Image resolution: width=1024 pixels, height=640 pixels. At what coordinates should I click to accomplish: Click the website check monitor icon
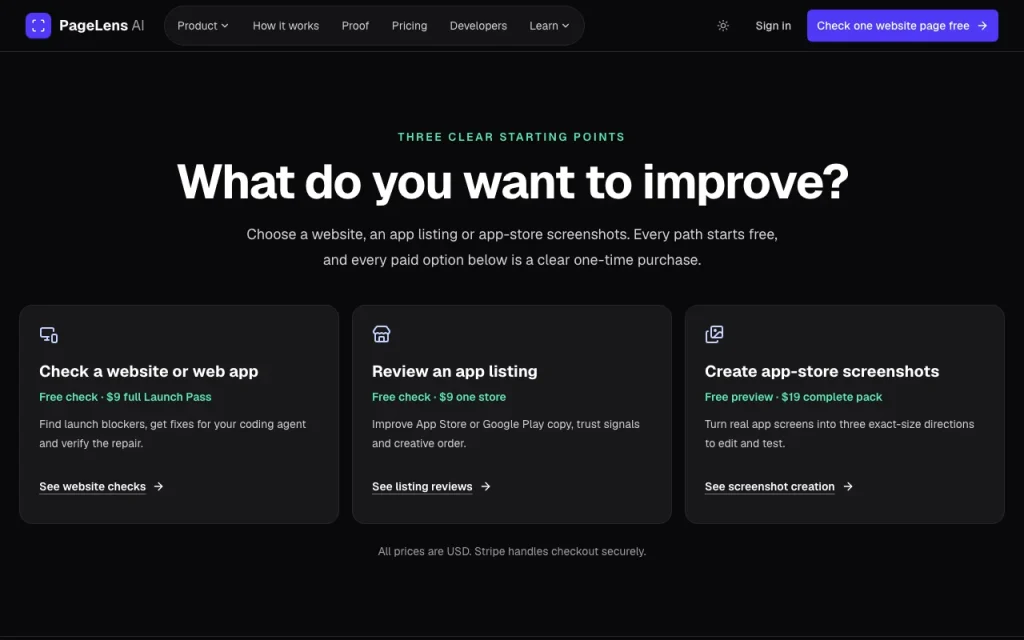tap(48, 334)
